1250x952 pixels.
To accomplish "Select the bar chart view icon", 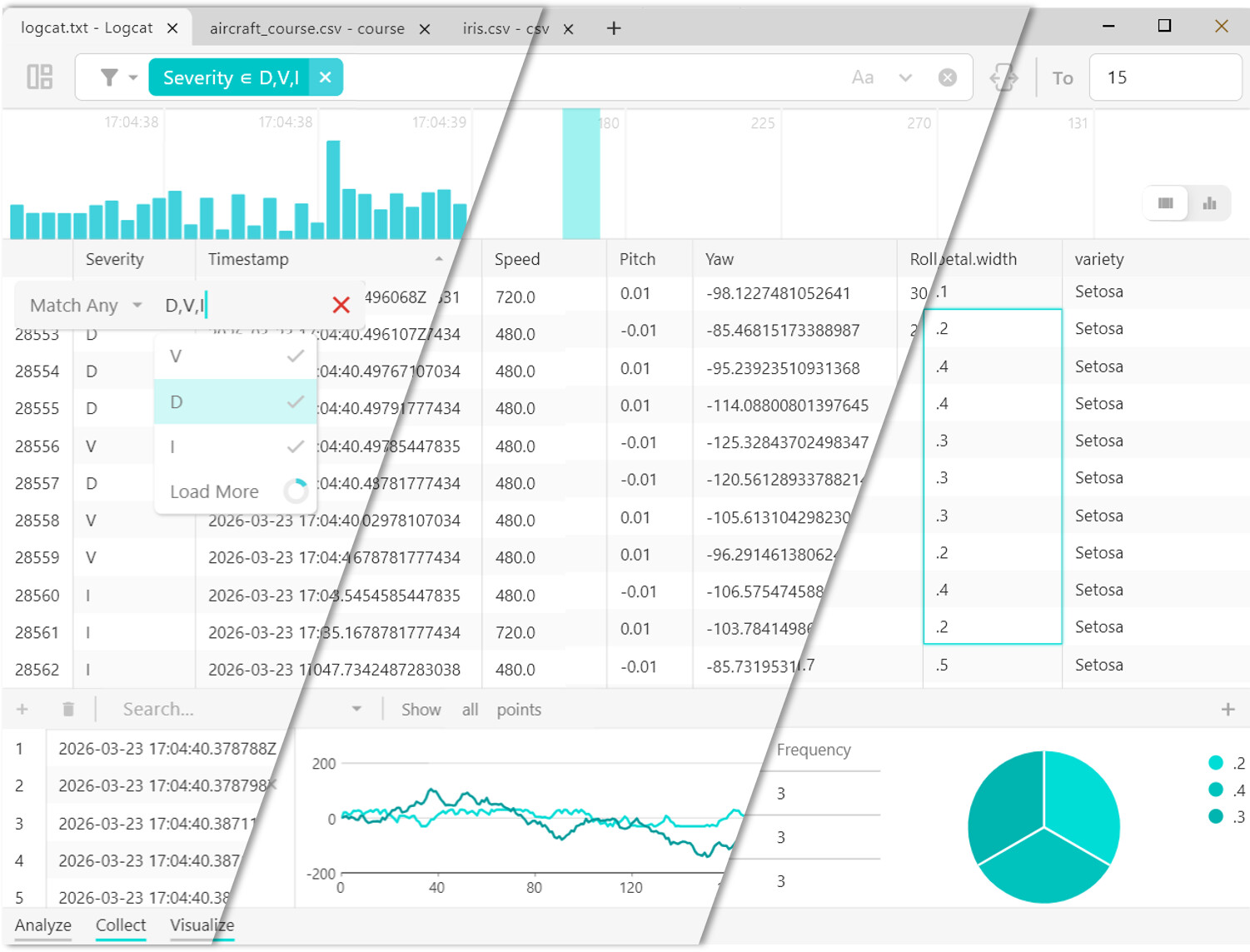I will click(x=1209, y=203).
